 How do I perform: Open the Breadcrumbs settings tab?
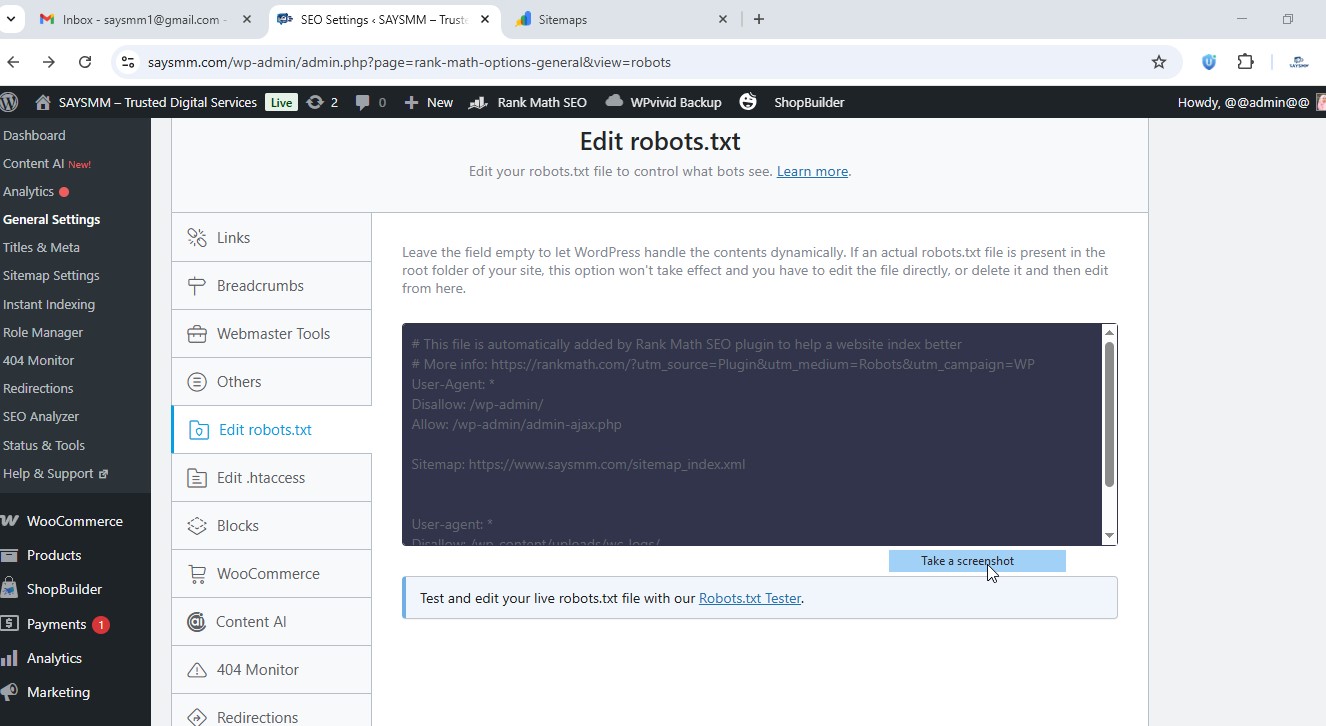click(x=260, y=286)
